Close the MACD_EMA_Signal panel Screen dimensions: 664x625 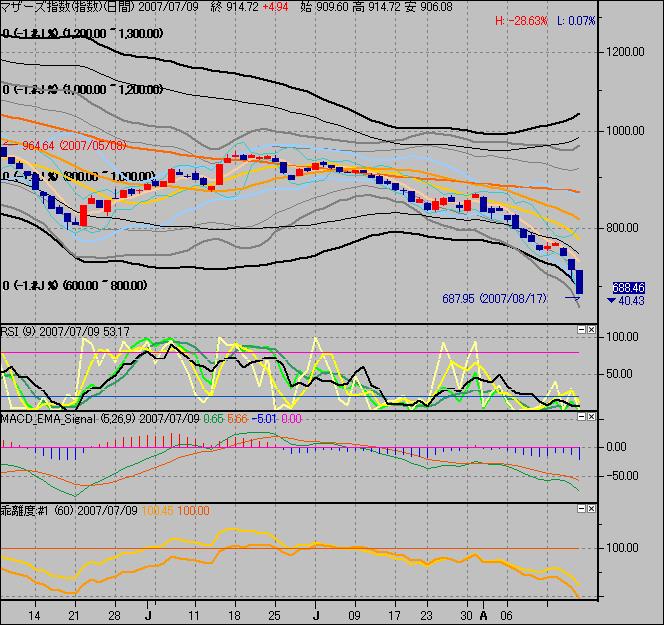(590, 416)
